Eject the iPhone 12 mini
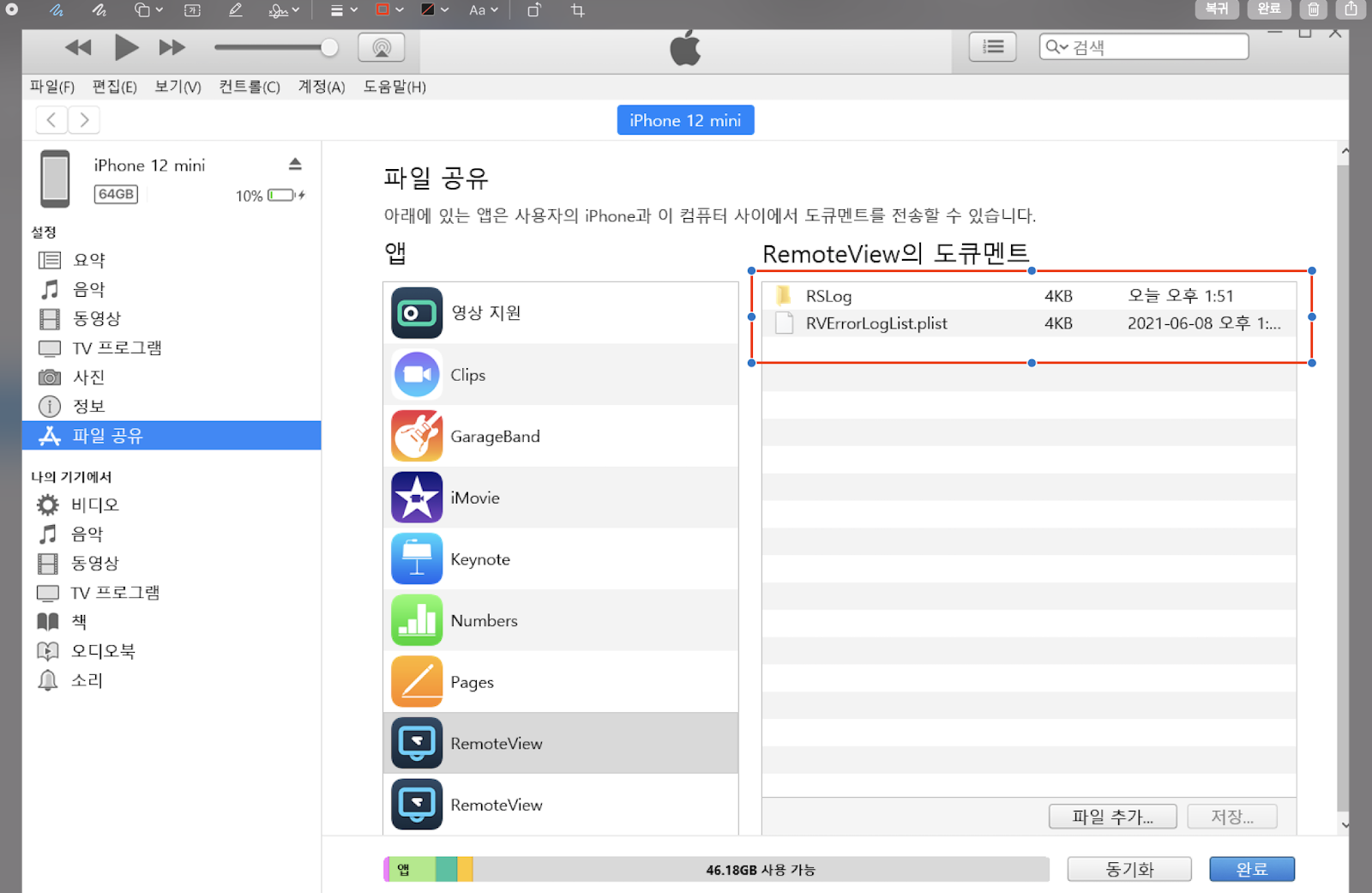Screen dimensions: 1372x893 click(295, 164)
